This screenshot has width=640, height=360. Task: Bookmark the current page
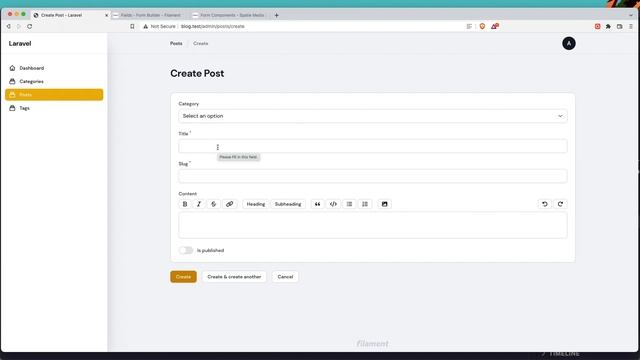tap(132, 26)
